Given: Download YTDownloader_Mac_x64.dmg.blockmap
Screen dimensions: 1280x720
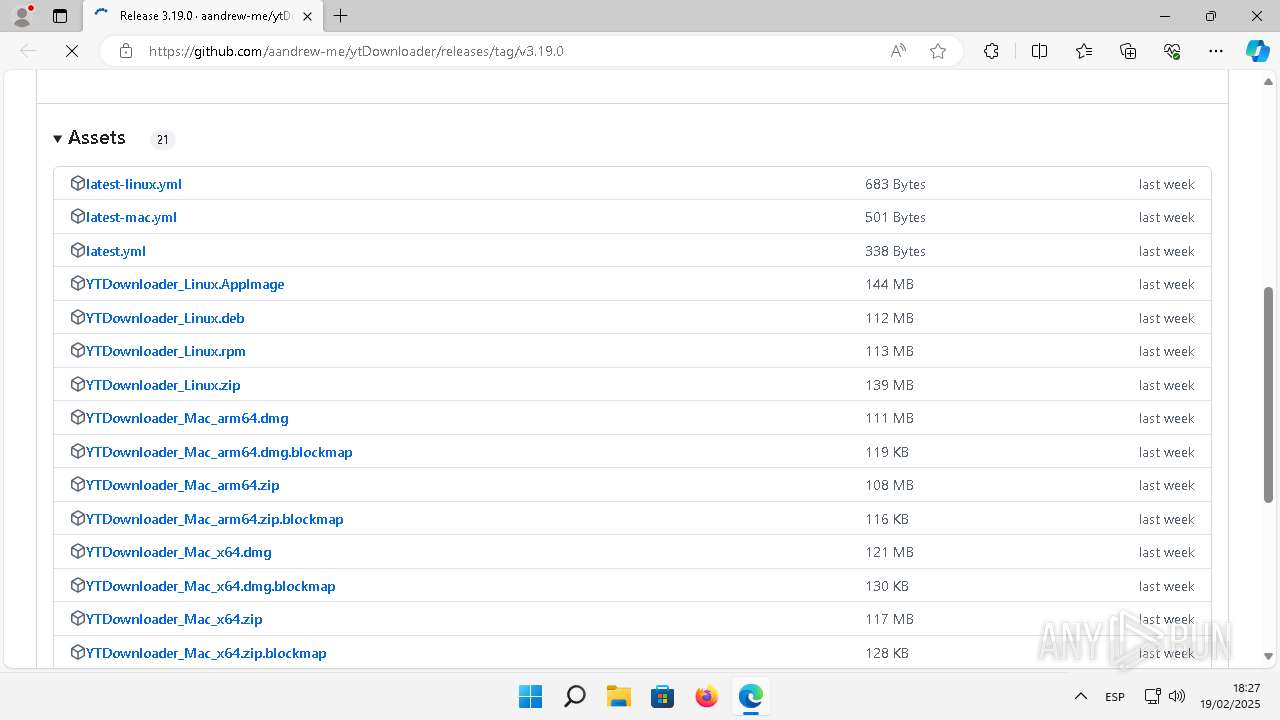Looking at the screenshot, I should pyautogui.click(x=211, y=586).
